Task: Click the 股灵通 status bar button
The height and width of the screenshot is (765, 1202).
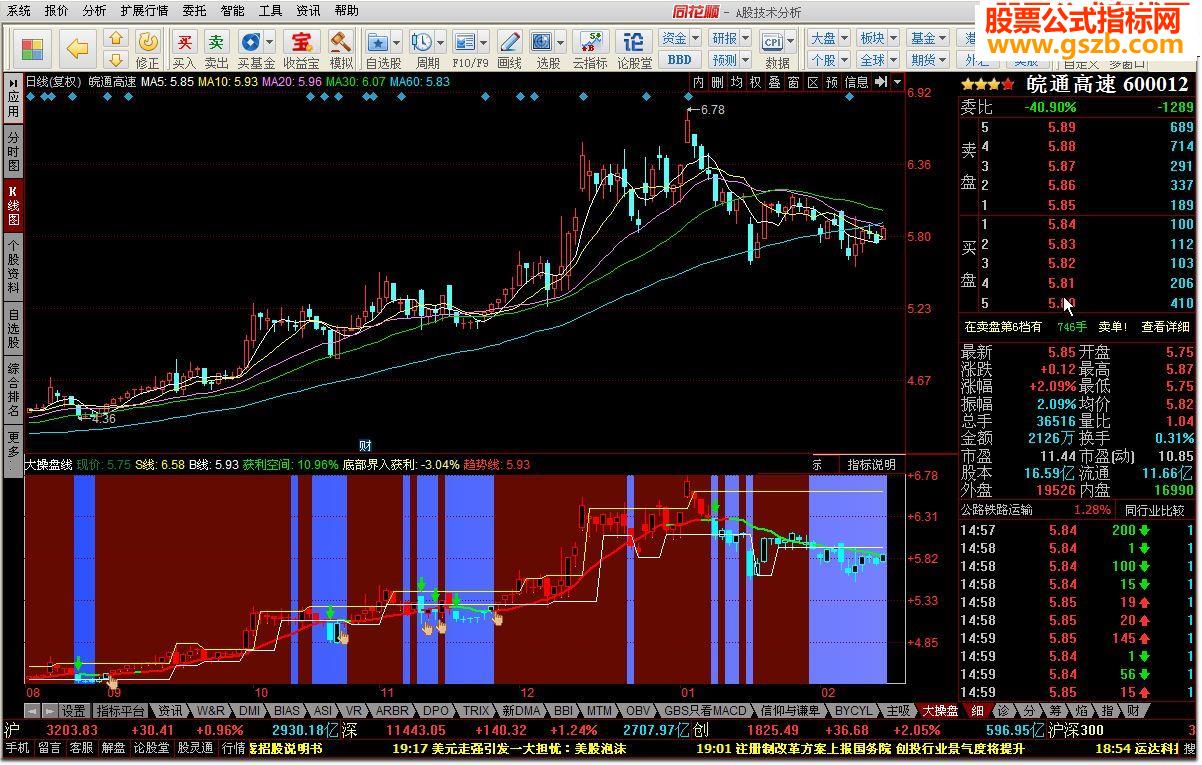Action: click(195, 747)
